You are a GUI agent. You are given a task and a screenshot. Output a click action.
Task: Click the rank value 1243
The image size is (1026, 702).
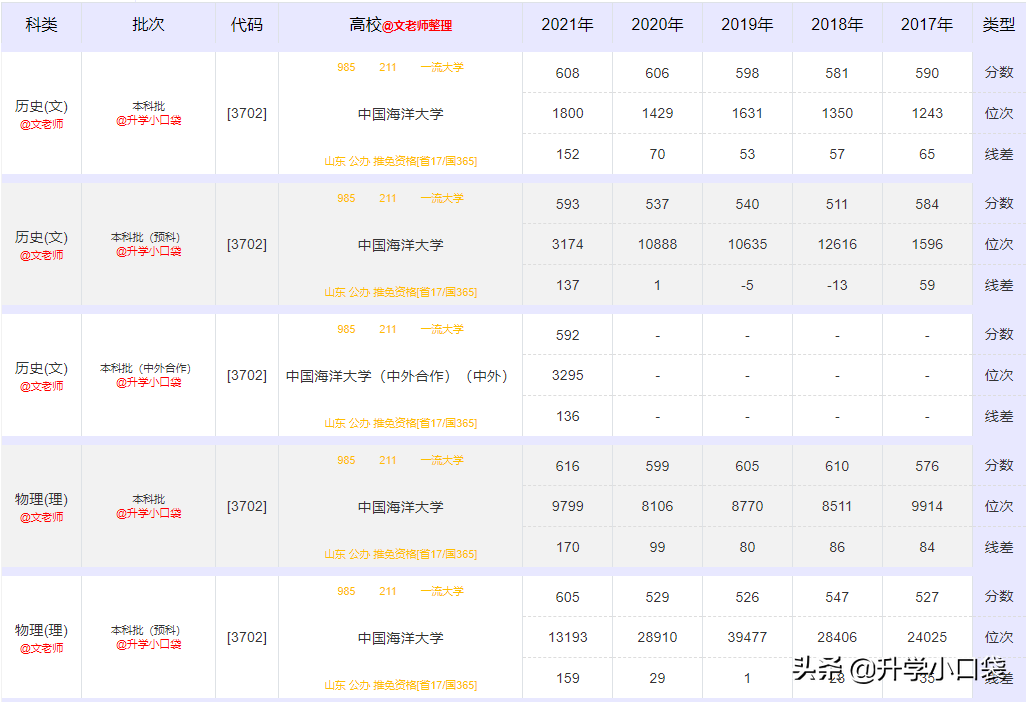tap(927, 114)
